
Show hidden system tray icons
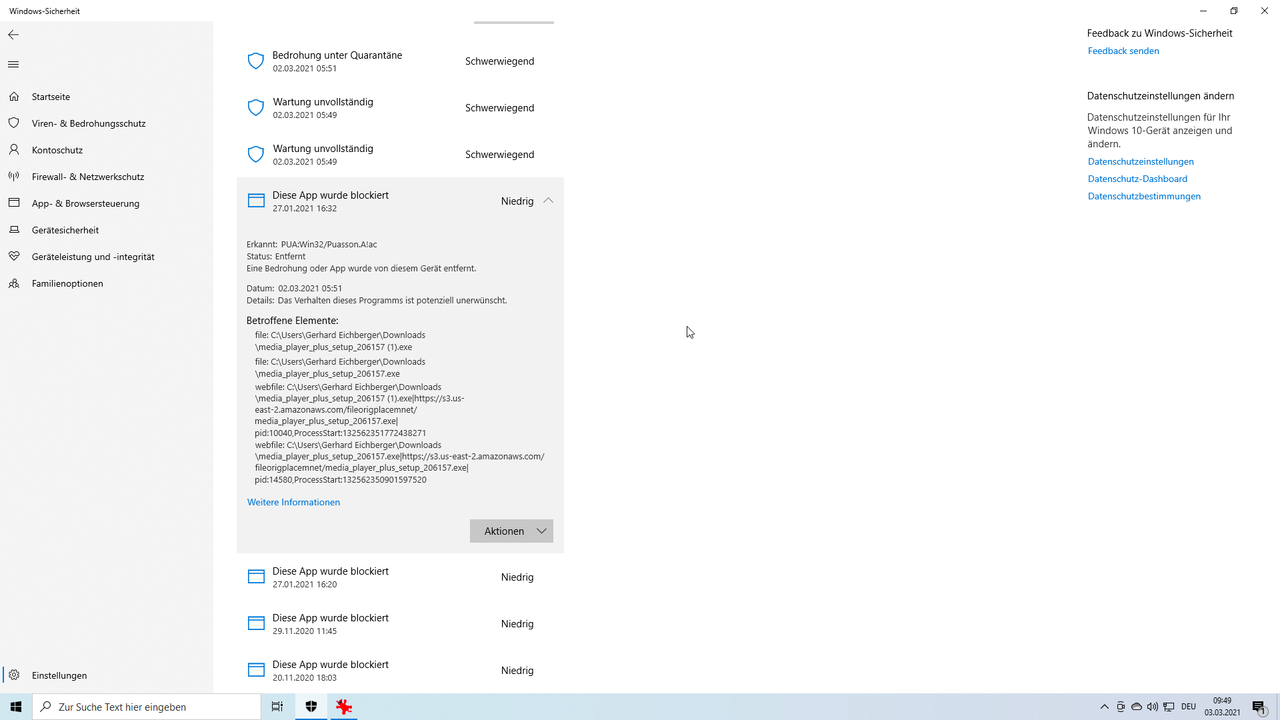tap(1104, 707)
